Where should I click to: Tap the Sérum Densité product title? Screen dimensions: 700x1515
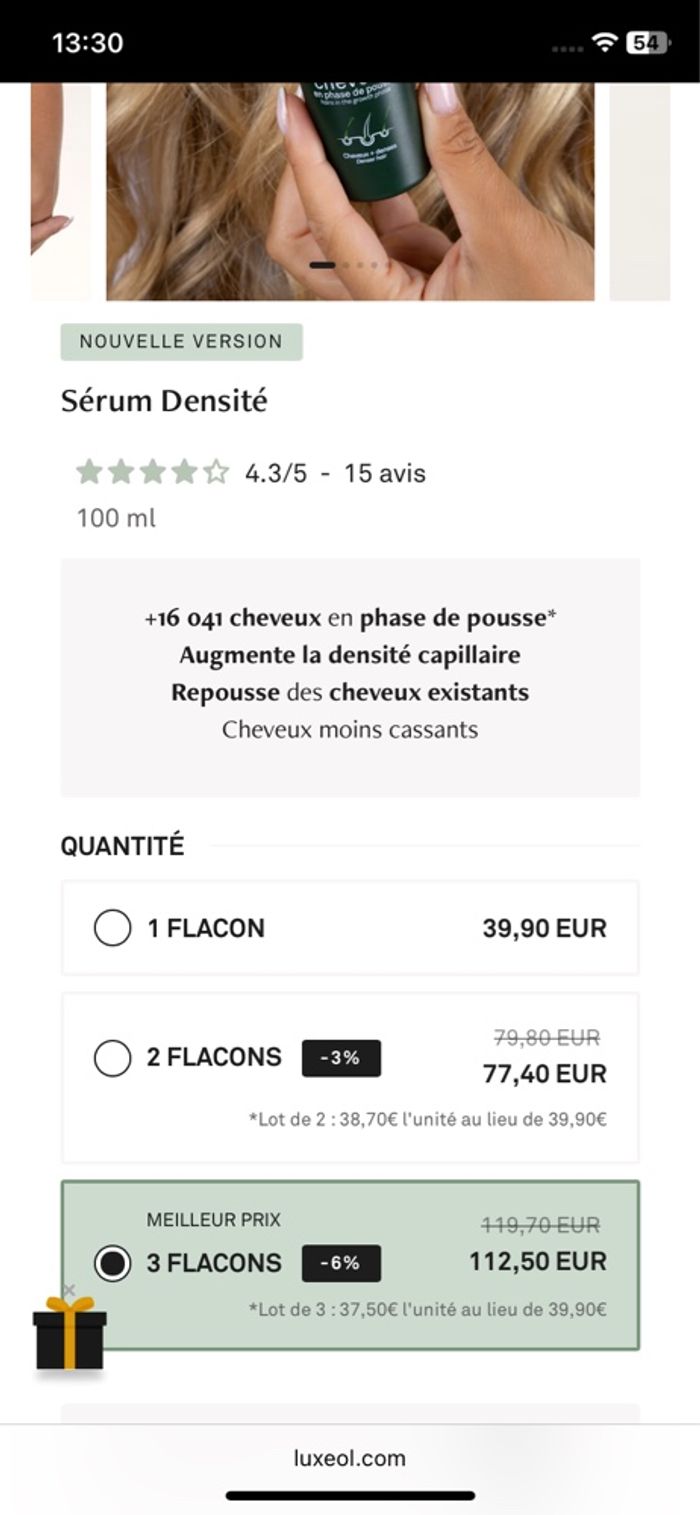point(164,401)
